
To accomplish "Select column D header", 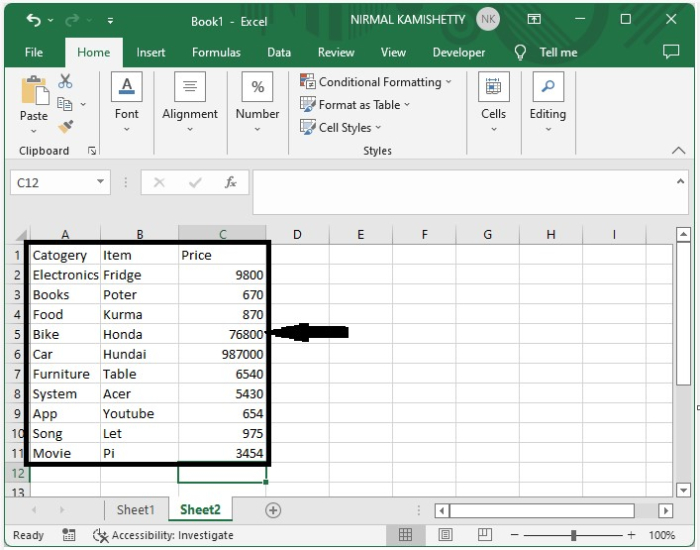I will (297, 235).
